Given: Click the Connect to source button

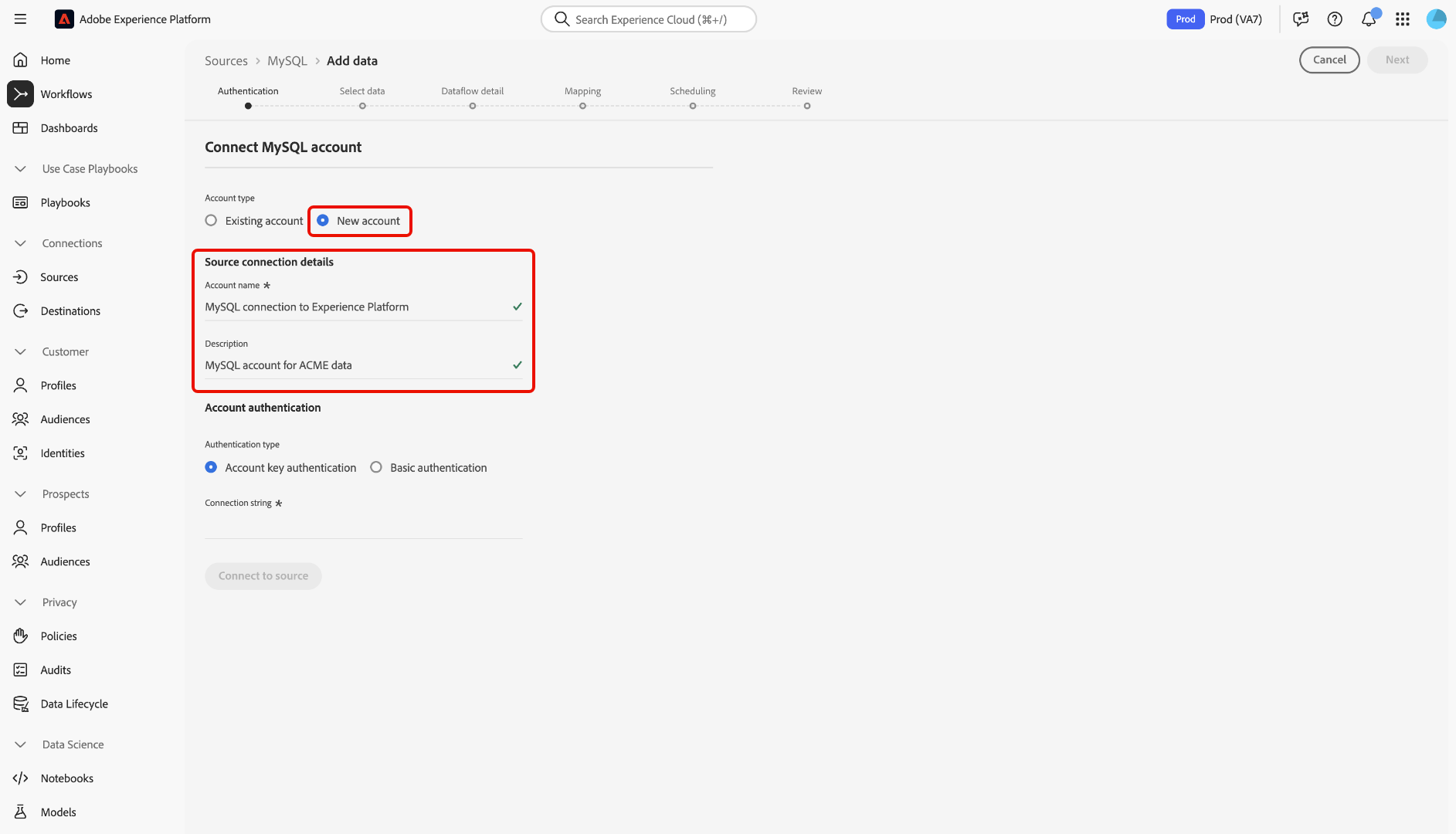Looking at the screenshot, I should pyautogui.click(x=263, y=576).
